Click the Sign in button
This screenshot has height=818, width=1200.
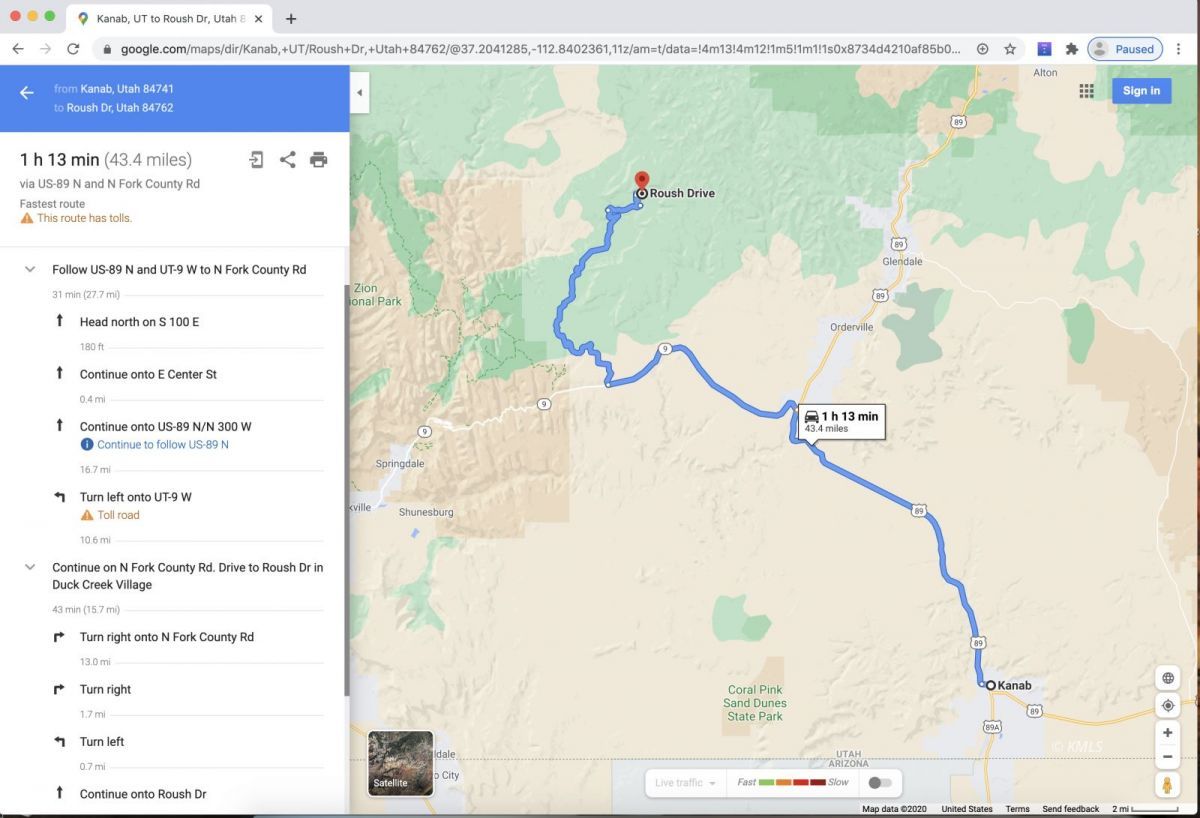click(x=1141, y=91)
